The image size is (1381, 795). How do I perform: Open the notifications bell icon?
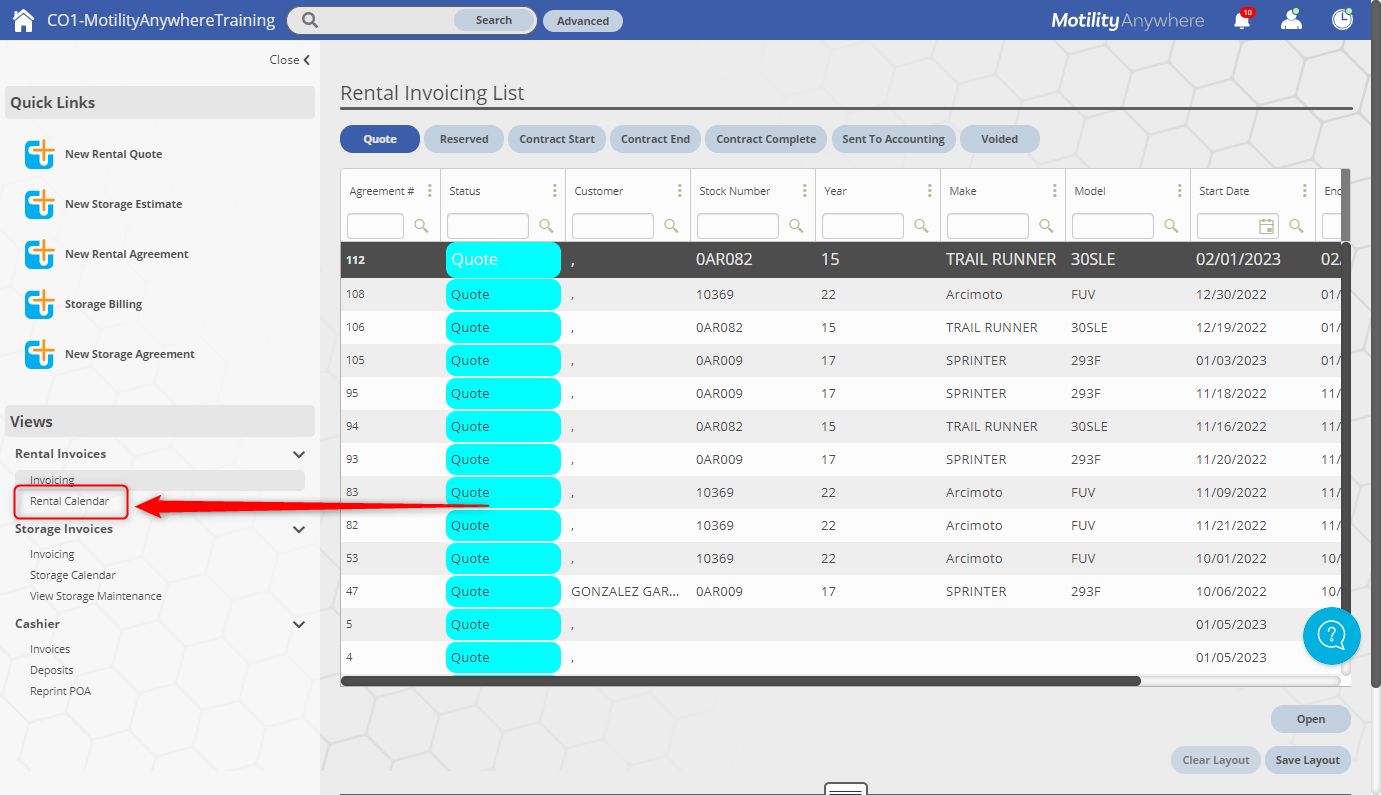[1242, 20]
